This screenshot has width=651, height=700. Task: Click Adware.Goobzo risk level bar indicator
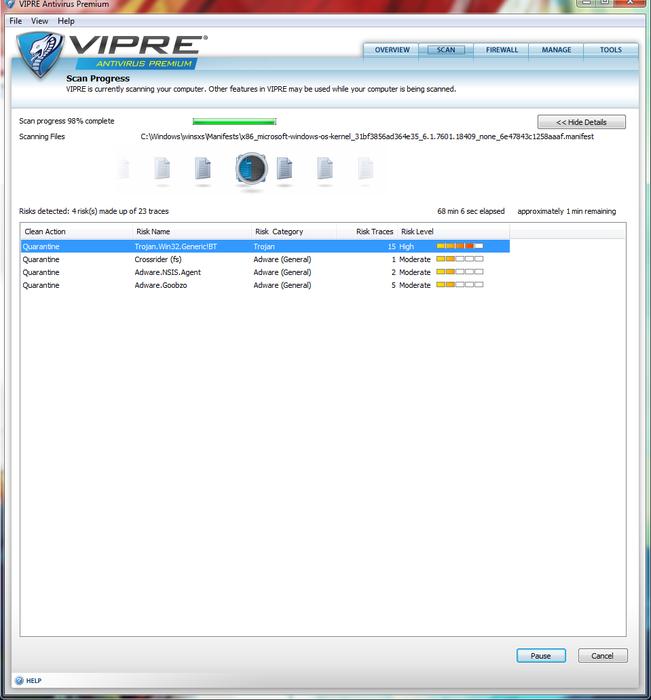tap(460, 285)
